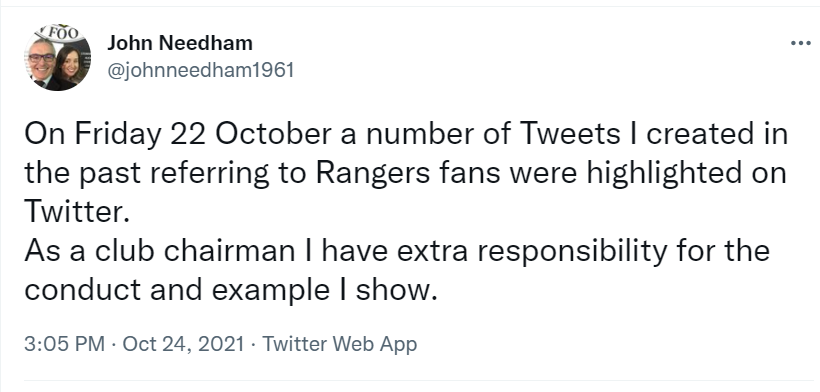Image resolution: width=820 pixels, height=392 pixels.
Task: Click the man with glasses in avatar
Action: point(42,62)
